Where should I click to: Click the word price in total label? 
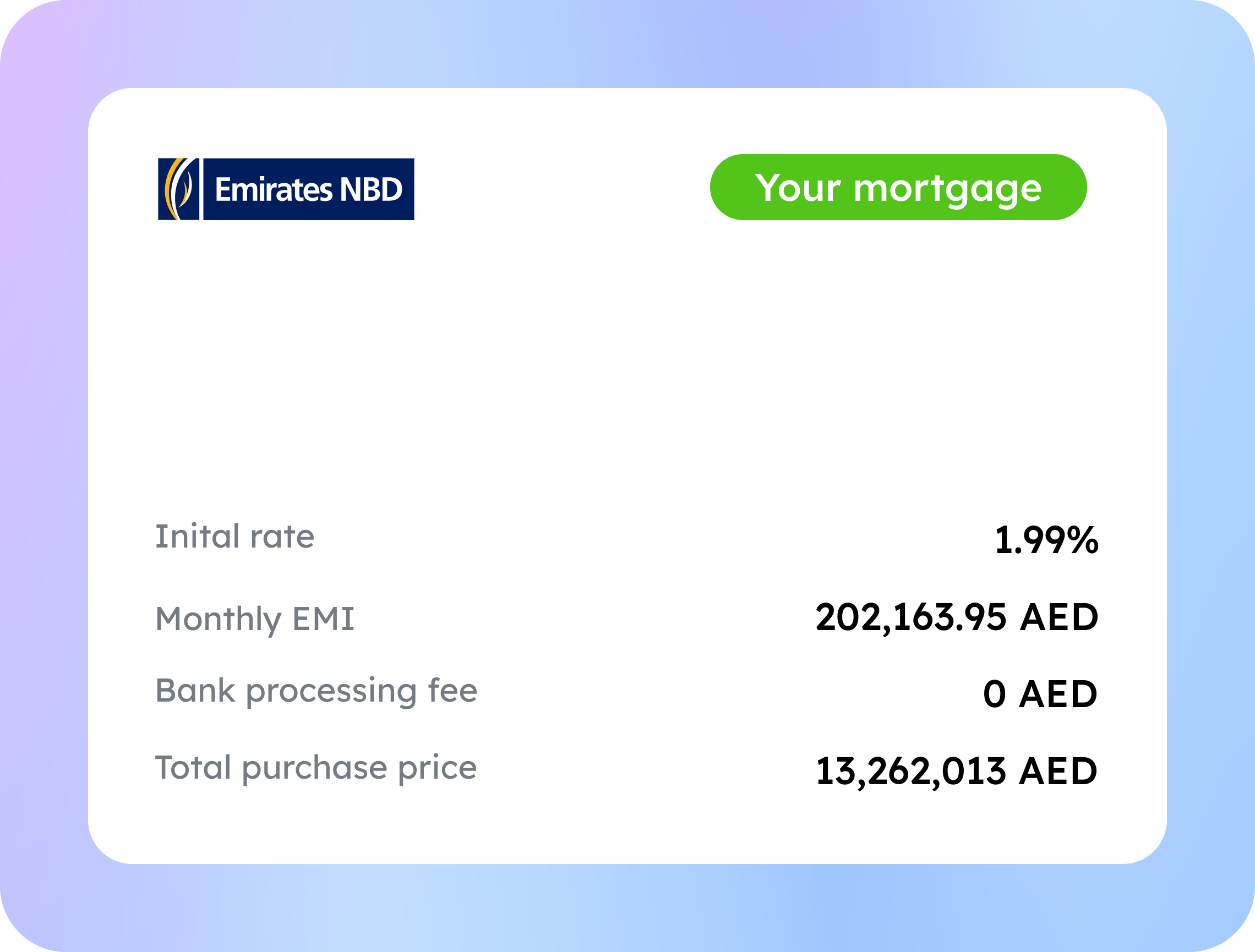pos(438,769)
